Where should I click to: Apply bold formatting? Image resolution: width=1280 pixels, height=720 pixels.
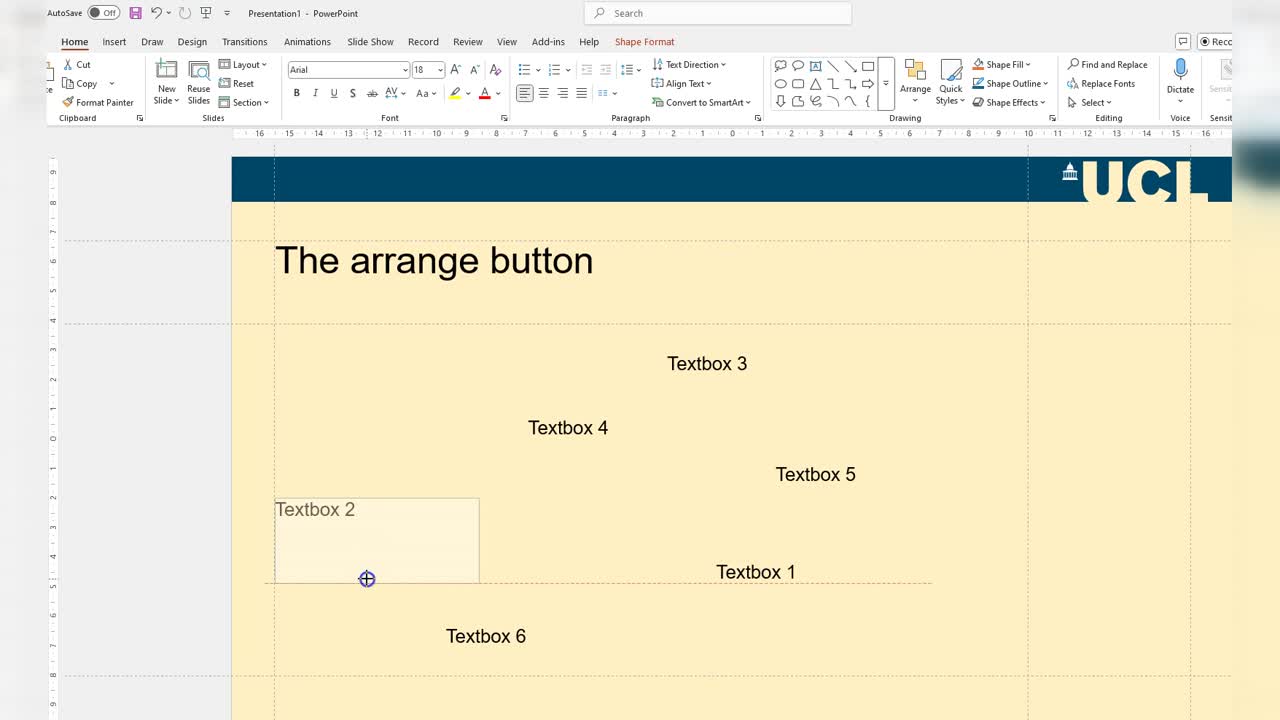click(296, 93)
